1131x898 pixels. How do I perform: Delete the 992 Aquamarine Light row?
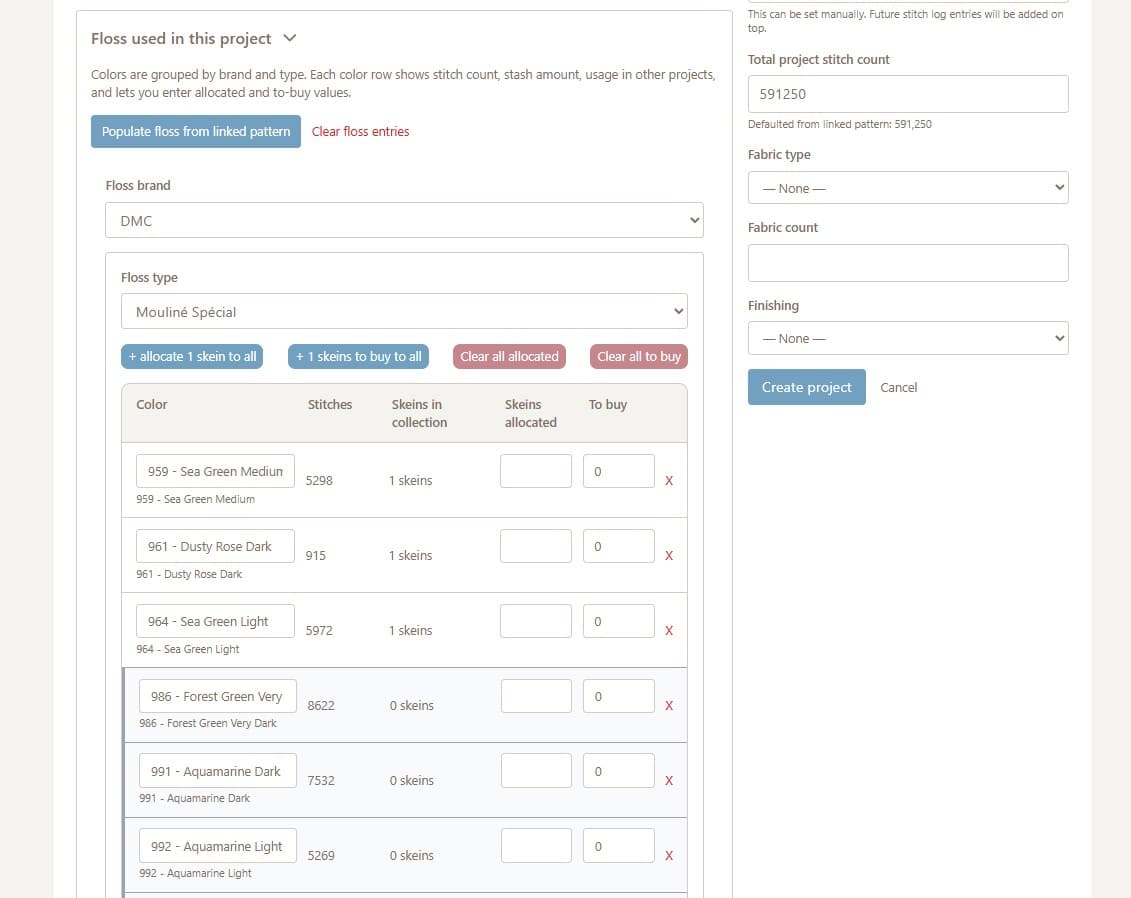pyautogui.click(x=669, y=856)
